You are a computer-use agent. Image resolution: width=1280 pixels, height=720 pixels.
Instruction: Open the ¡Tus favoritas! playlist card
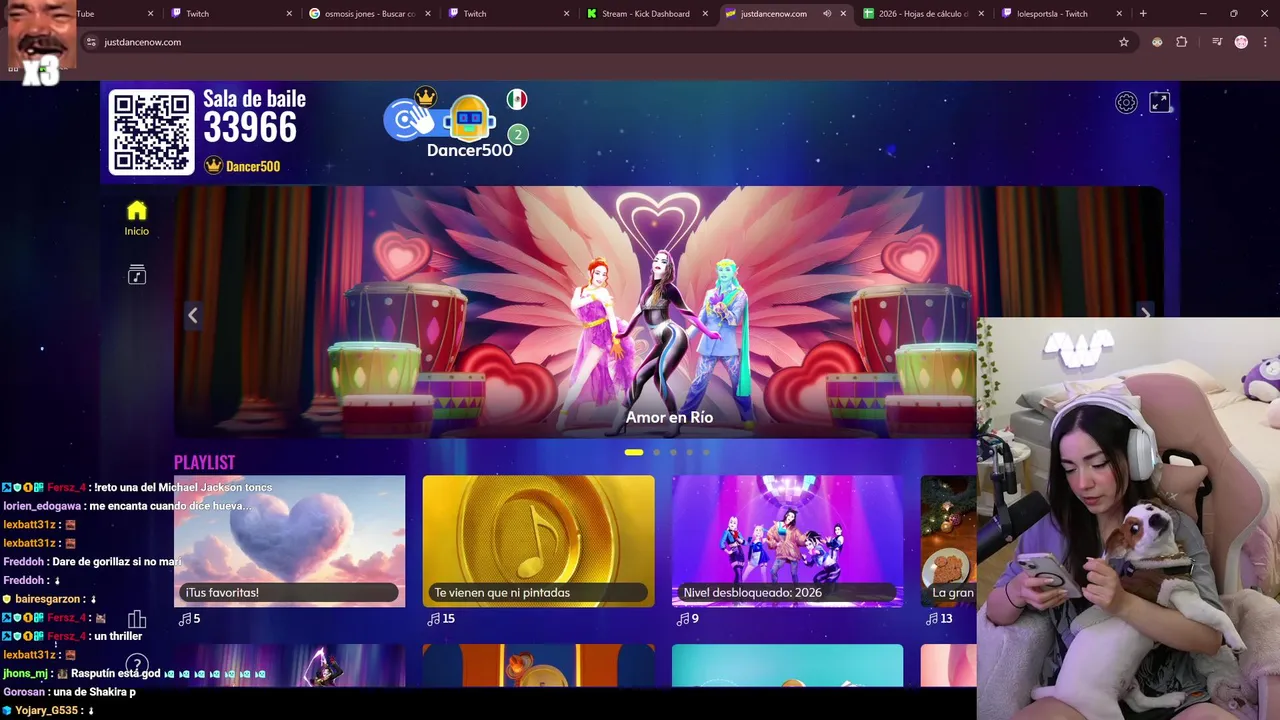(289, 541)
